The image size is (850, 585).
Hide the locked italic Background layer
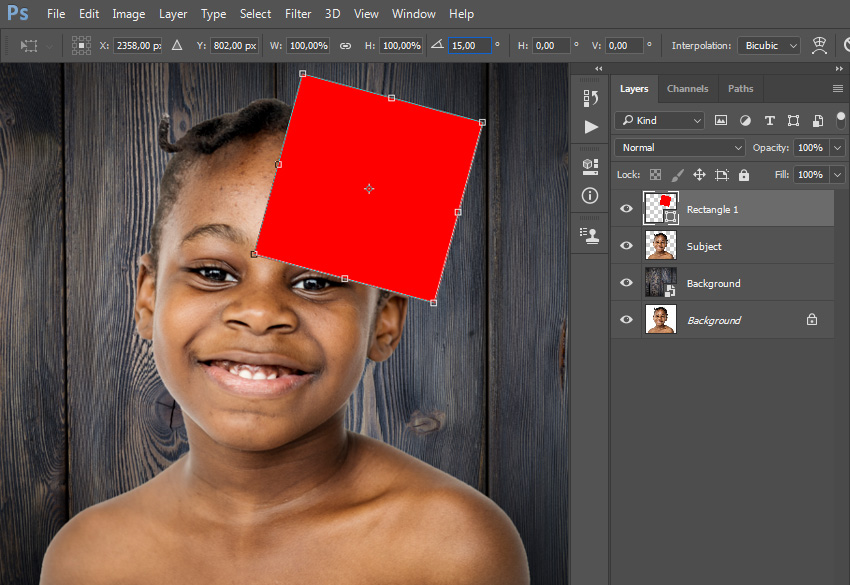coord(626,319)
